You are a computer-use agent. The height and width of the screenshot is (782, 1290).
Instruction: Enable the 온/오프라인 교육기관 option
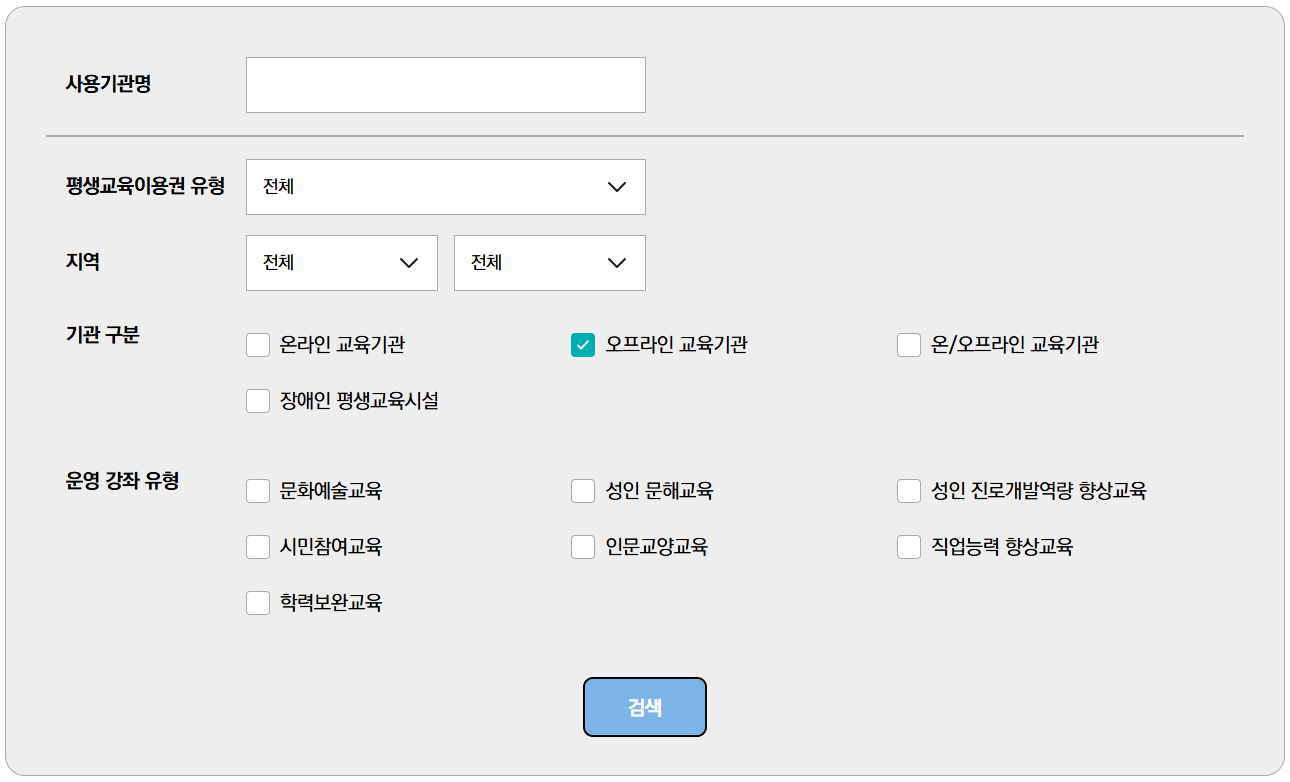point(908,344)
